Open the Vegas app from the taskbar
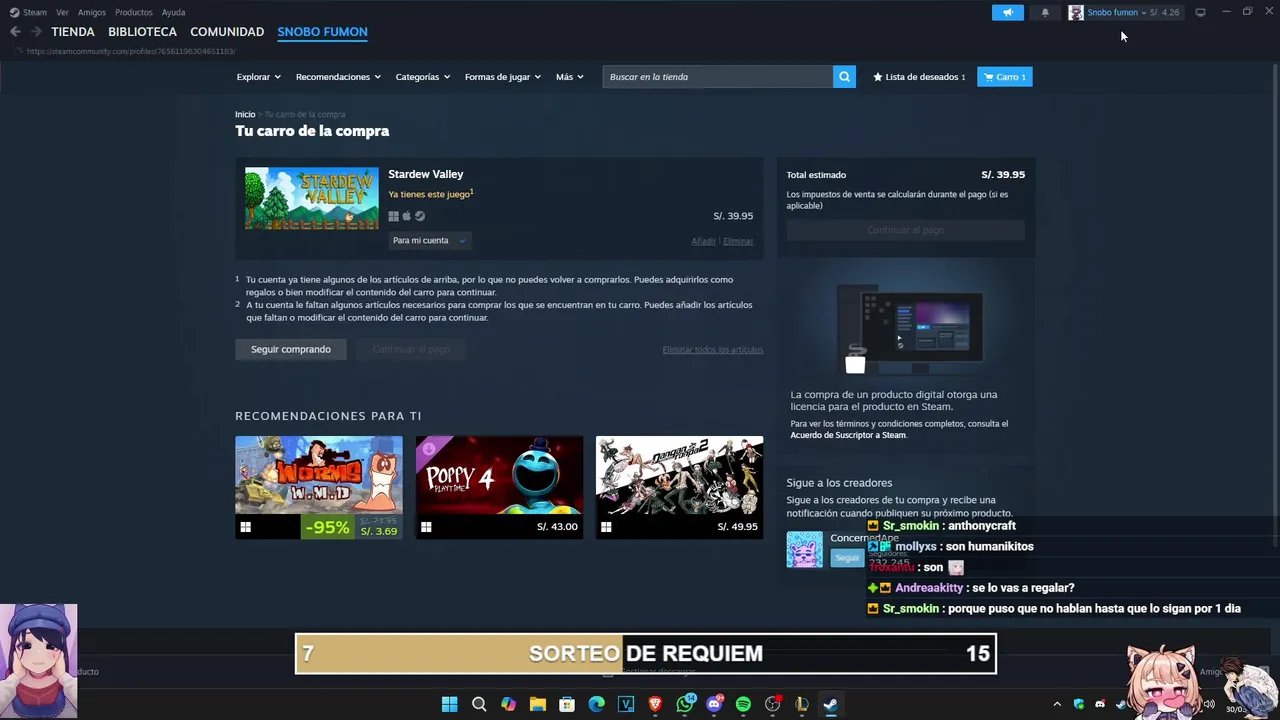This screenshot has height=720, width=1280. pos(626,705)
